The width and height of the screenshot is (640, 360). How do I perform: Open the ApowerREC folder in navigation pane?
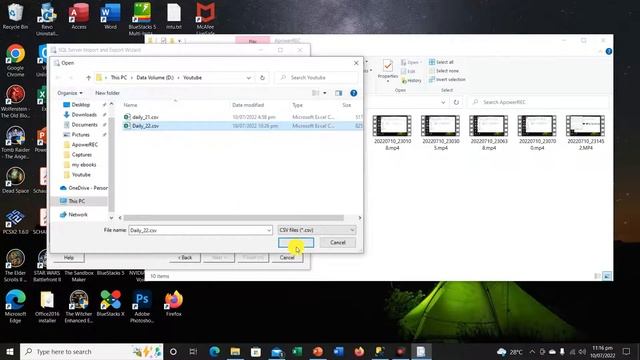coord(84,144)
